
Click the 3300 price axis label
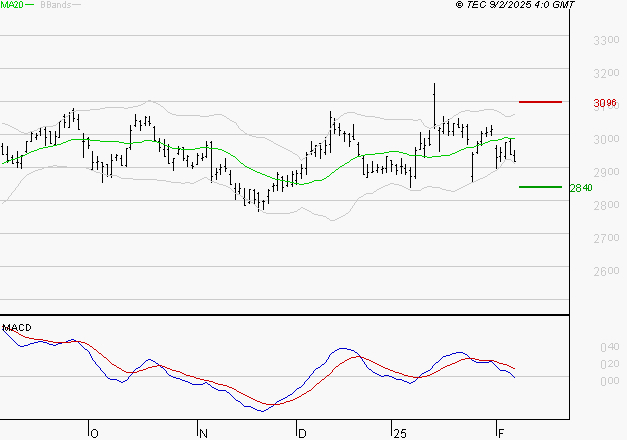pos(606,40)
